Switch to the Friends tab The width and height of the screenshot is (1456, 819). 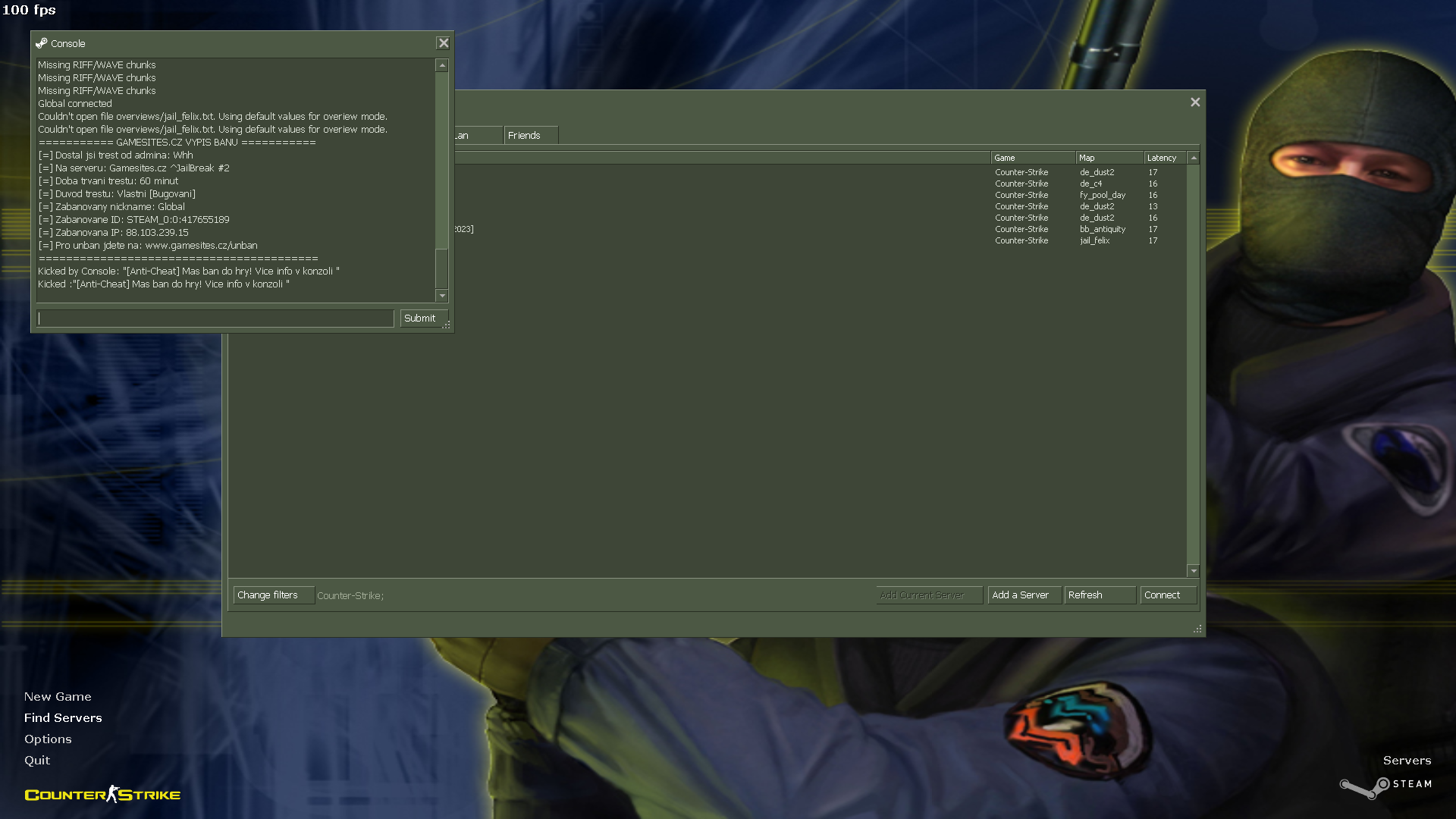click(x=529, y=136)
